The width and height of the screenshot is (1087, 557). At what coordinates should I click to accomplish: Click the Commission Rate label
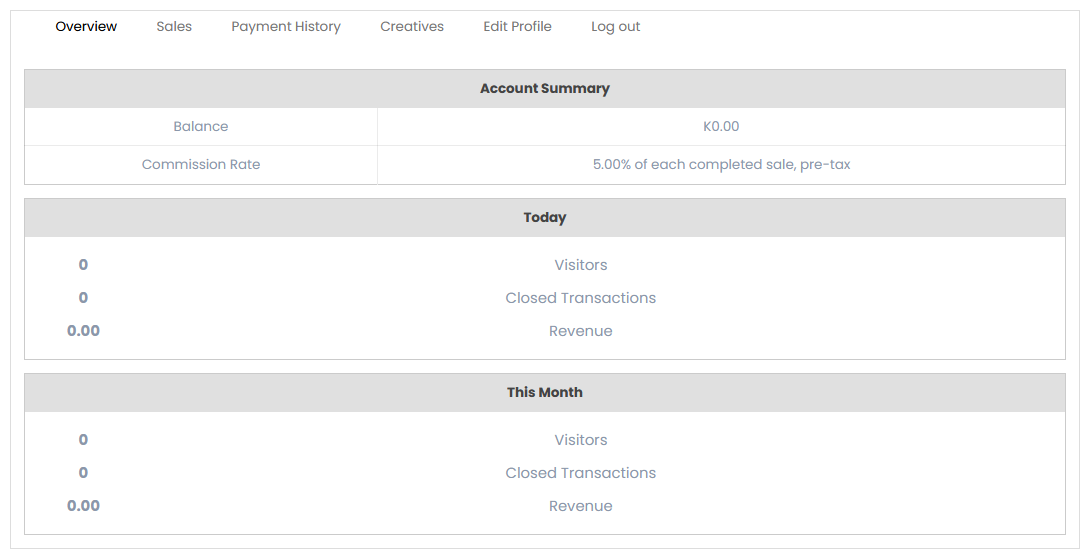coord(201,165)
